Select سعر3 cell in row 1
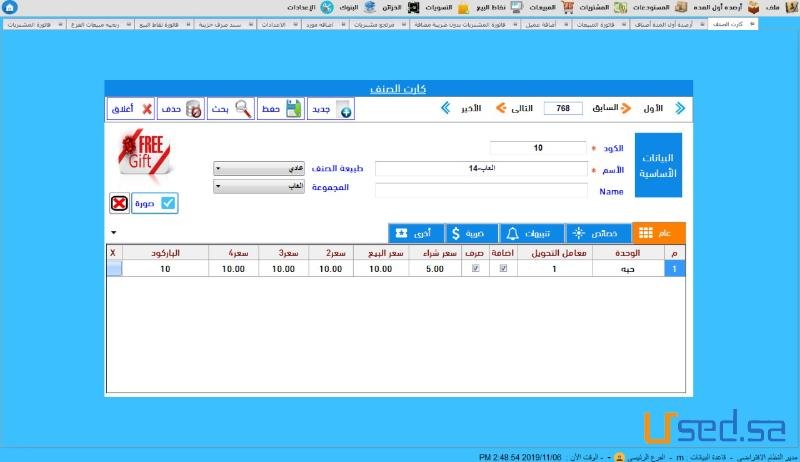800x462 pixels. tap(283, 269)
